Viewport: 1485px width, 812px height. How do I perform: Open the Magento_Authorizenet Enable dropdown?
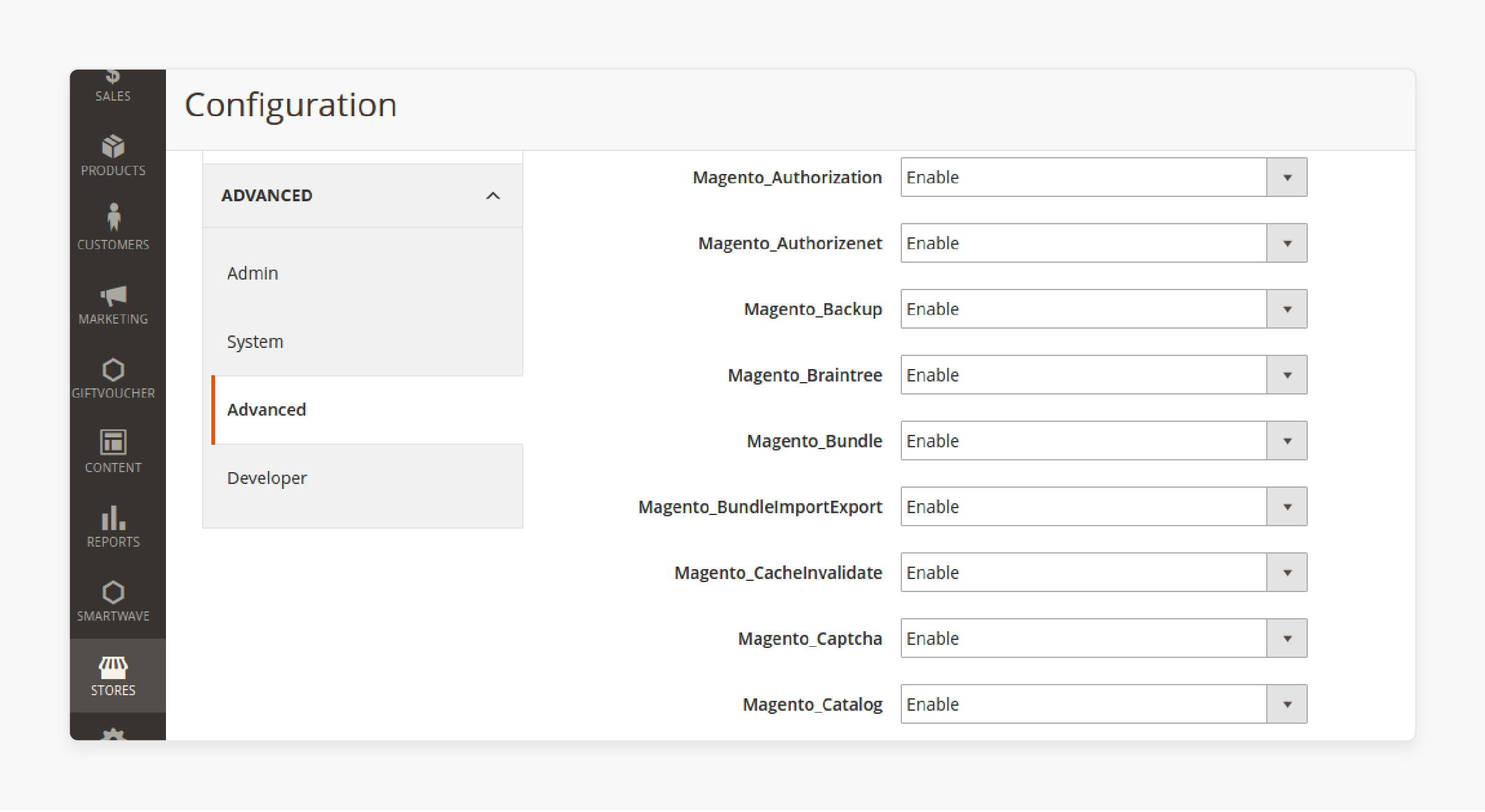pos(1104,244)
